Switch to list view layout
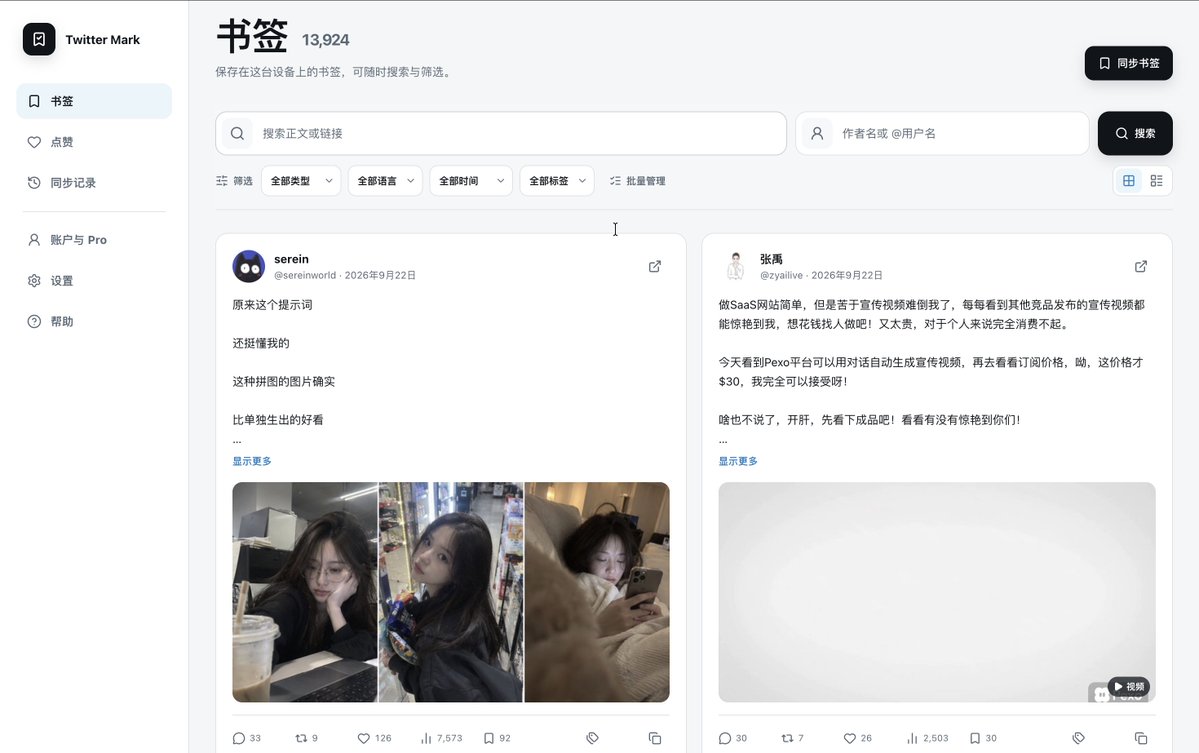The width and height of the screenshot is (1199, 753). pyautogui.click(x=1156, y=180)
